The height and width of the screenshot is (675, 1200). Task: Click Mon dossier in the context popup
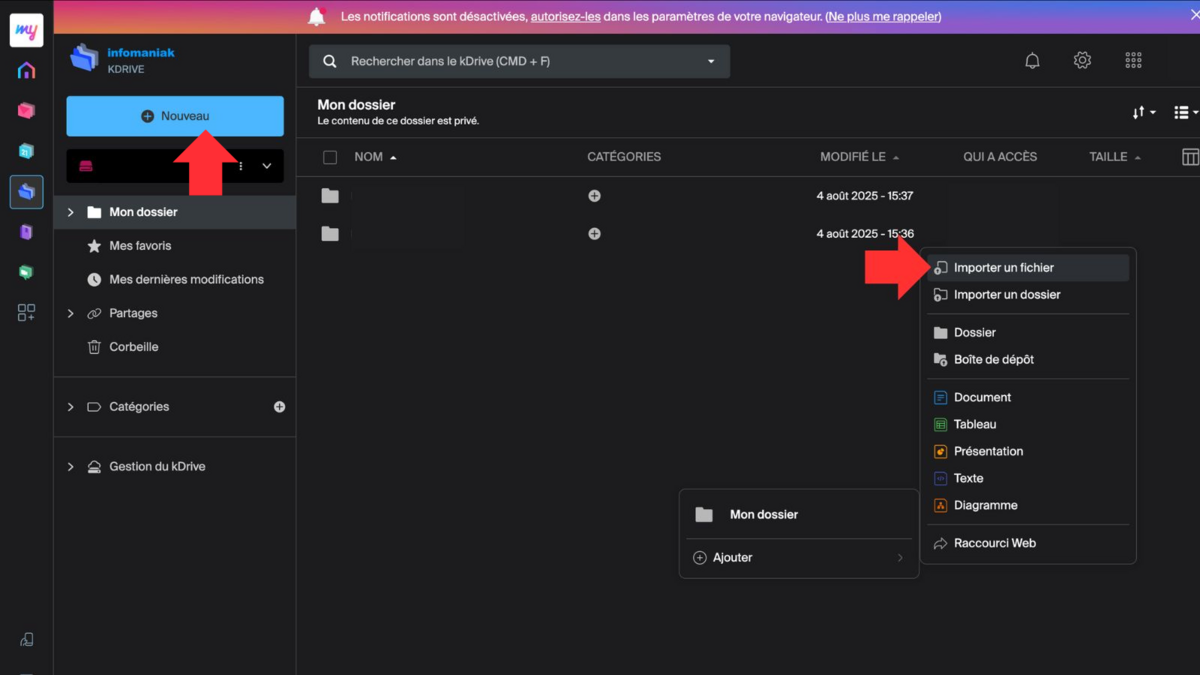[x=764, y=515]
